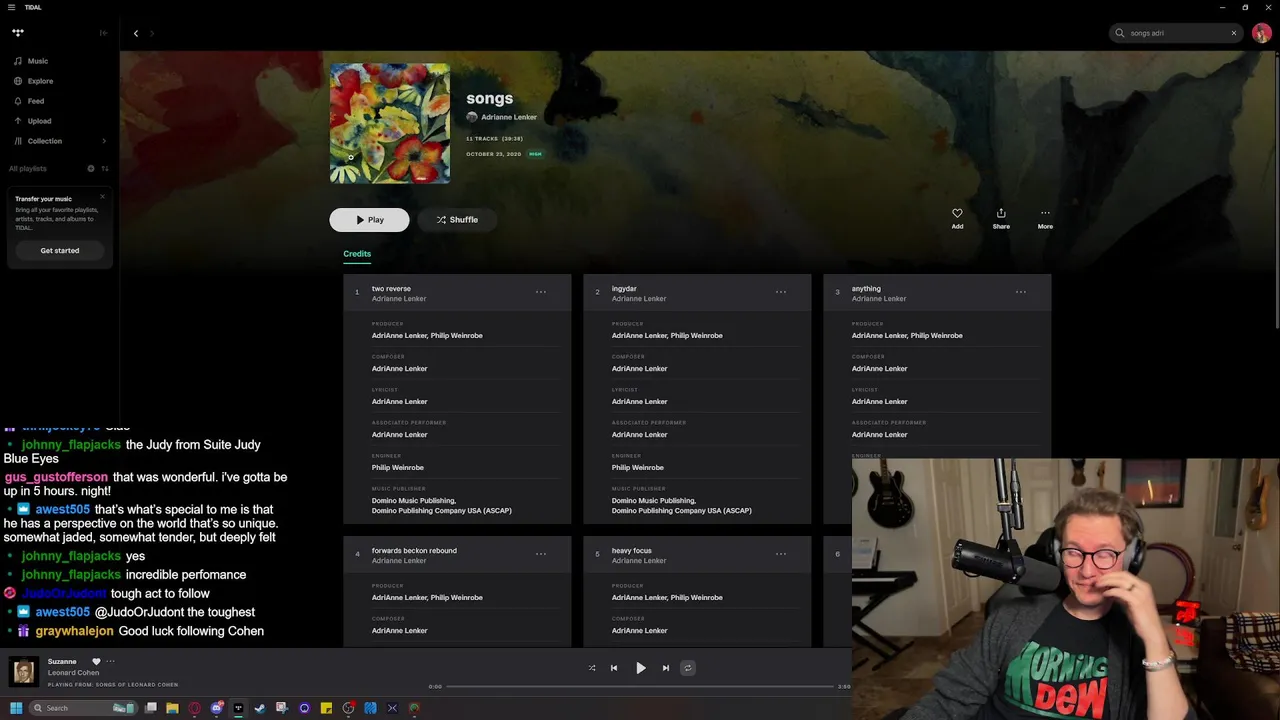Click producer credit under two reverse
The height and width of the screenshot is (720, 1280).
point(427,336)
